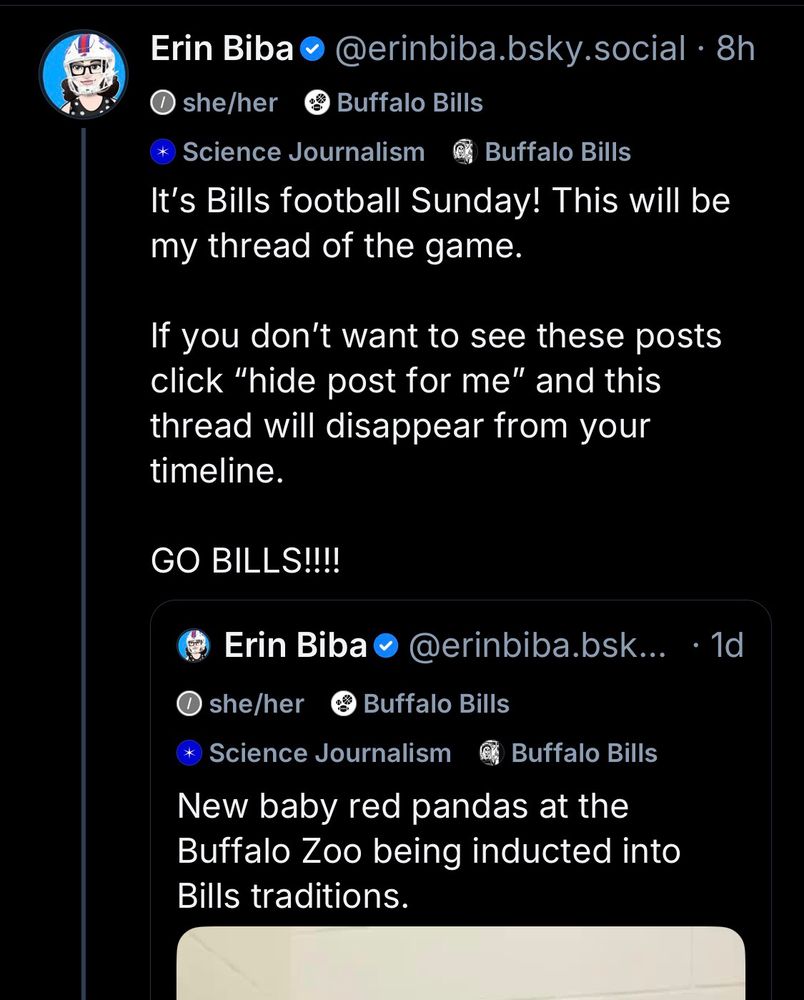Open the she/her label on the main post

[214, 103]
